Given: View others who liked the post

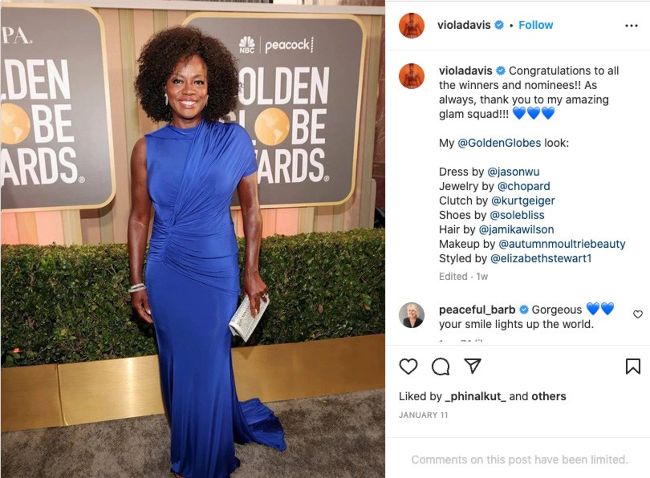Looking at the screenshot, I should click(548, 396).
